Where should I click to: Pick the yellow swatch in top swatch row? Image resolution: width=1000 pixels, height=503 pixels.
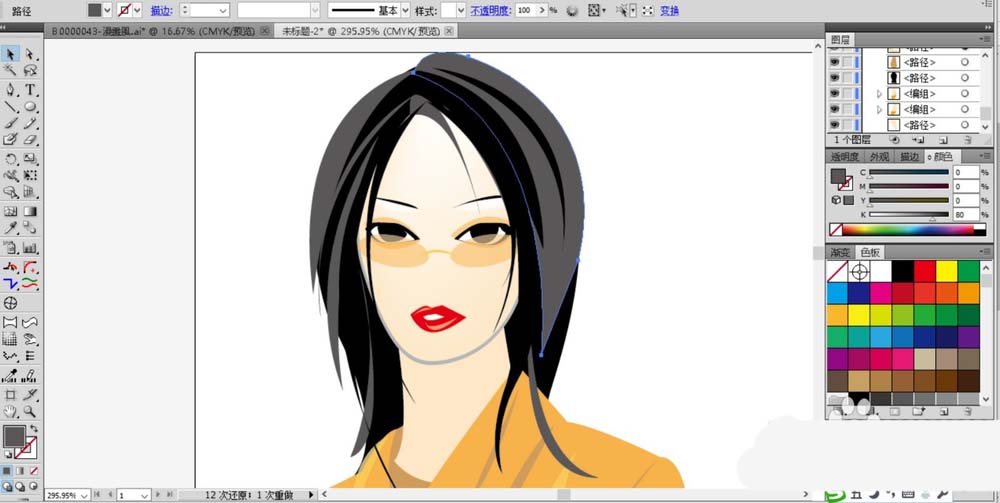coord(946,271)
